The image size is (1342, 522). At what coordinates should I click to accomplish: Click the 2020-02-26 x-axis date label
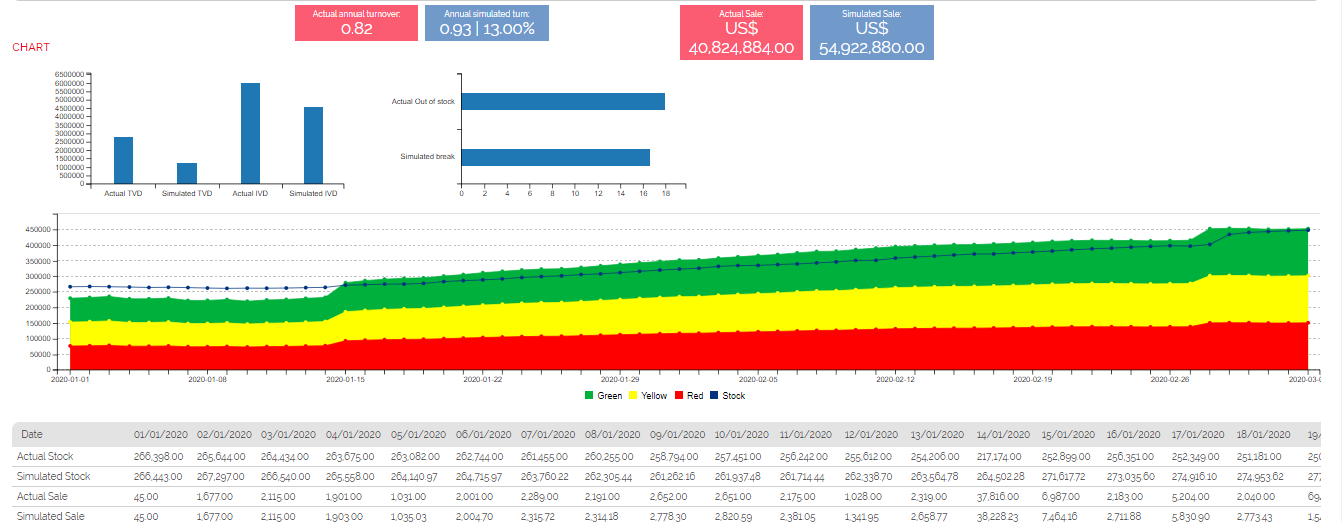(1169, 380)
